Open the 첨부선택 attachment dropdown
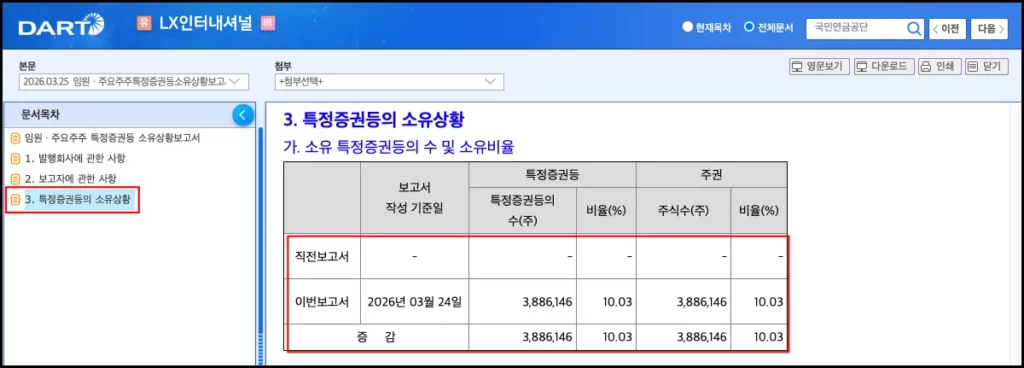This screenshot has height=368, width=1024. coord(389,82)
